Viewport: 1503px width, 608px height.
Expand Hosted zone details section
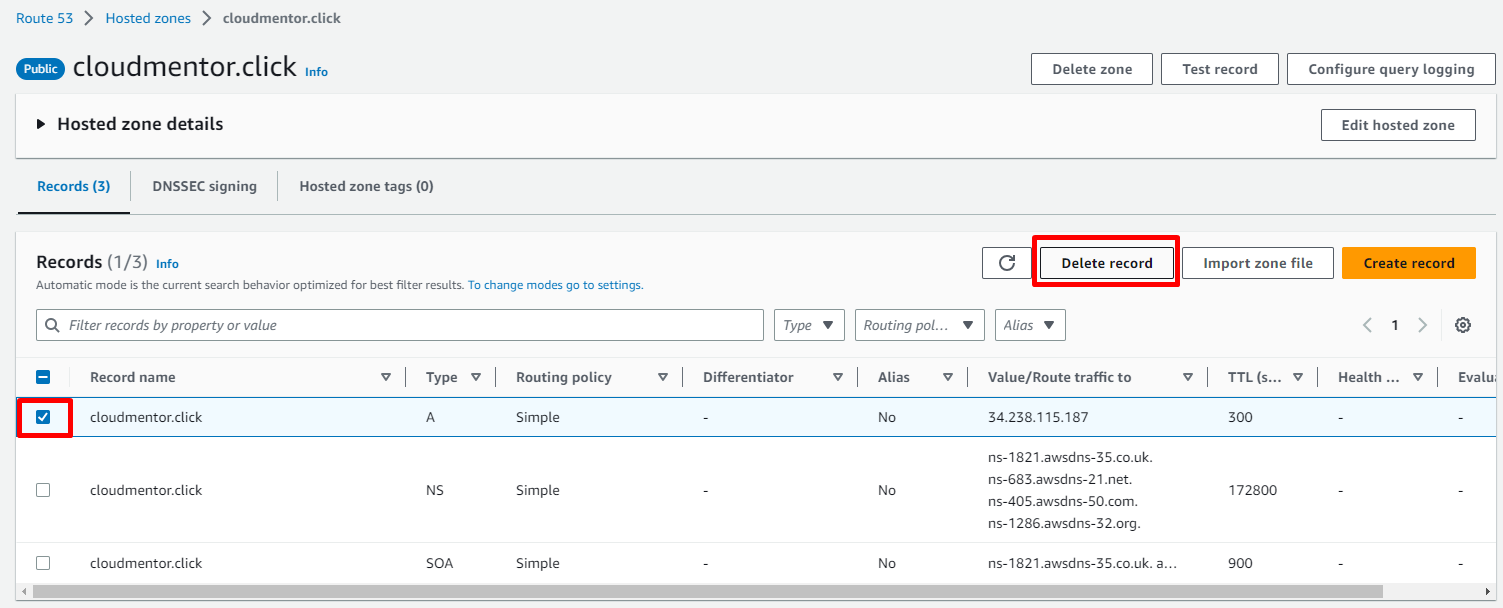coord(42,125)
